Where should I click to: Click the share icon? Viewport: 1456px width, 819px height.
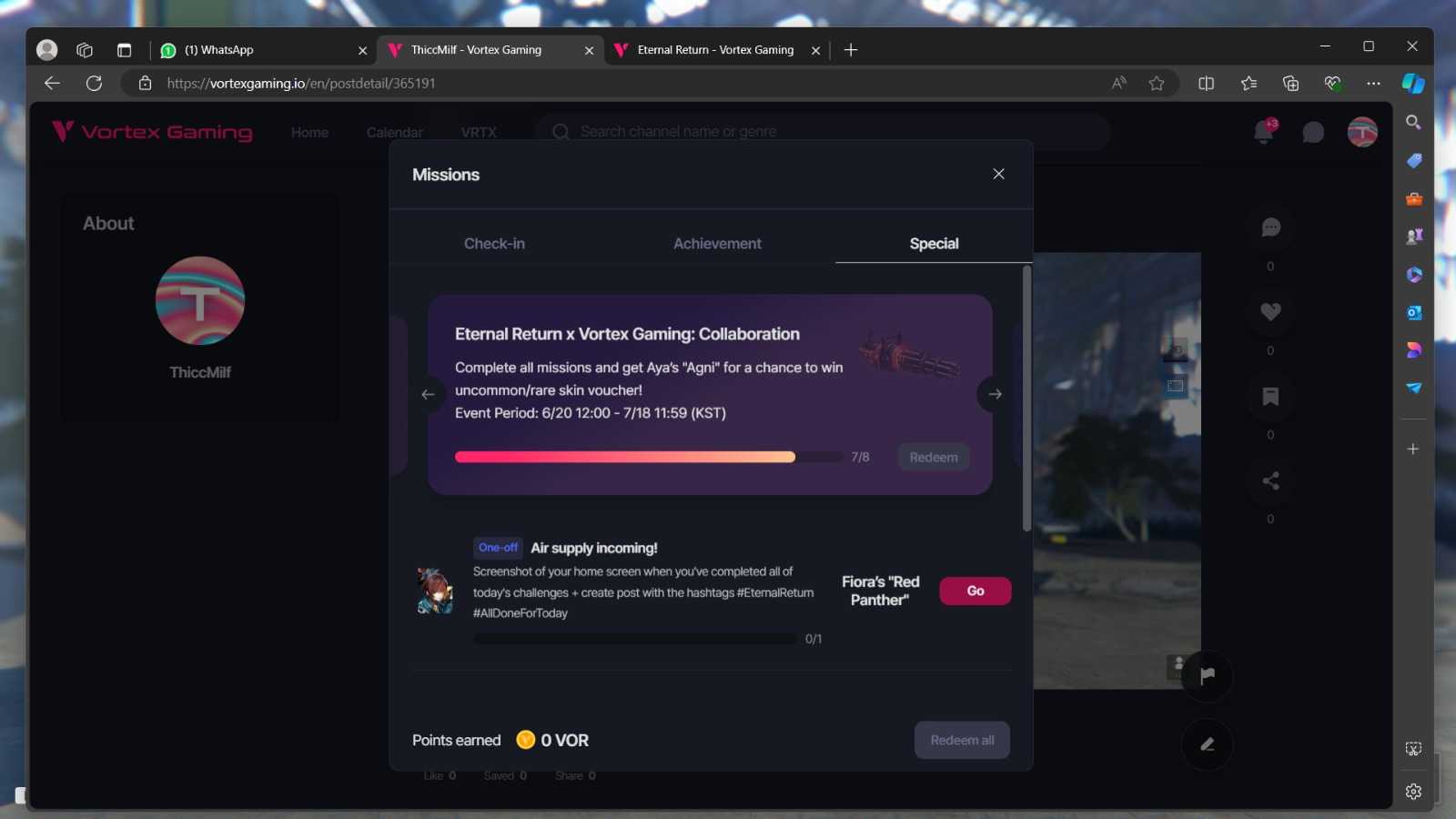[x=1270, y=480]
